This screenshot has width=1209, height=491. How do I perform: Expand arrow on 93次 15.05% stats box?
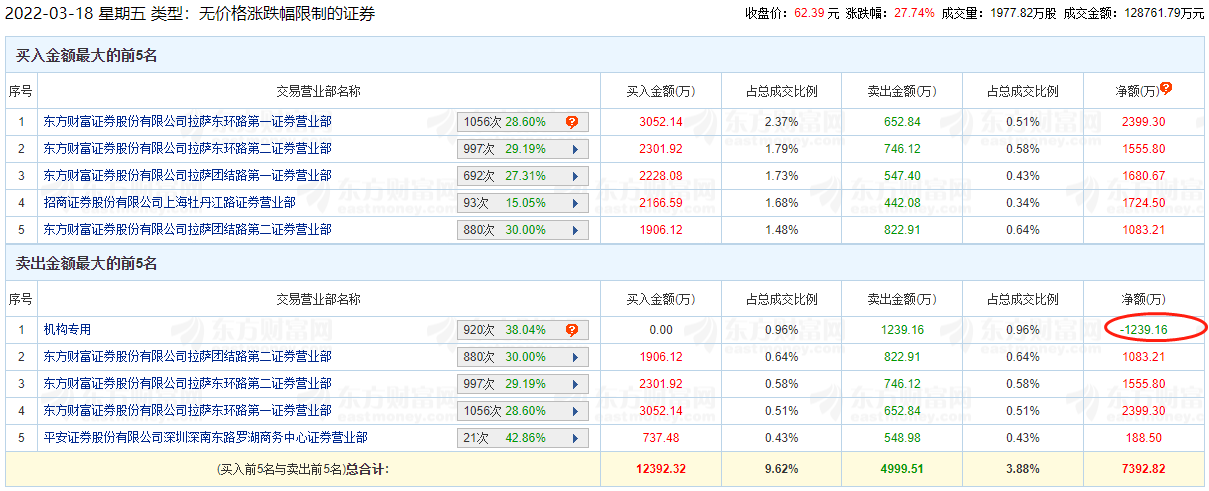pos(574,203)
